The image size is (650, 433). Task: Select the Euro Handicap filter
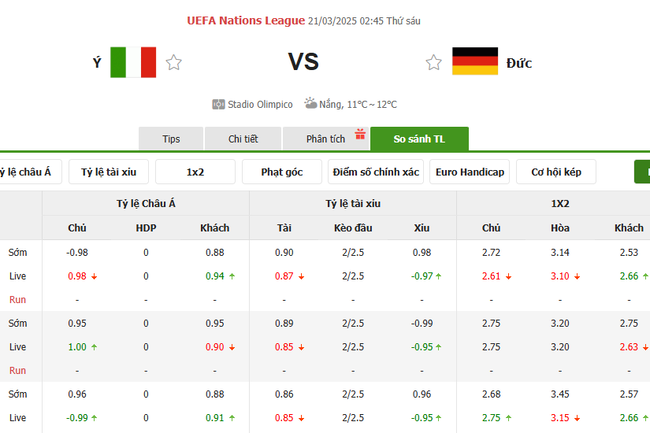470,172
